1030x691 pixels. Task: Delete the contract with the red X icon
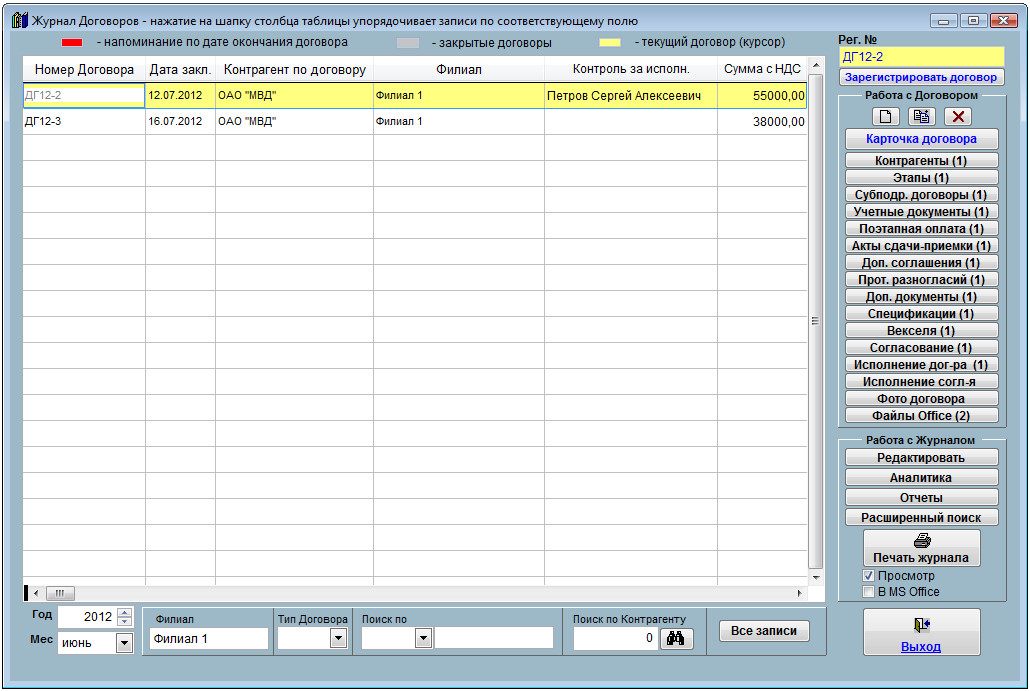point(958,117)
